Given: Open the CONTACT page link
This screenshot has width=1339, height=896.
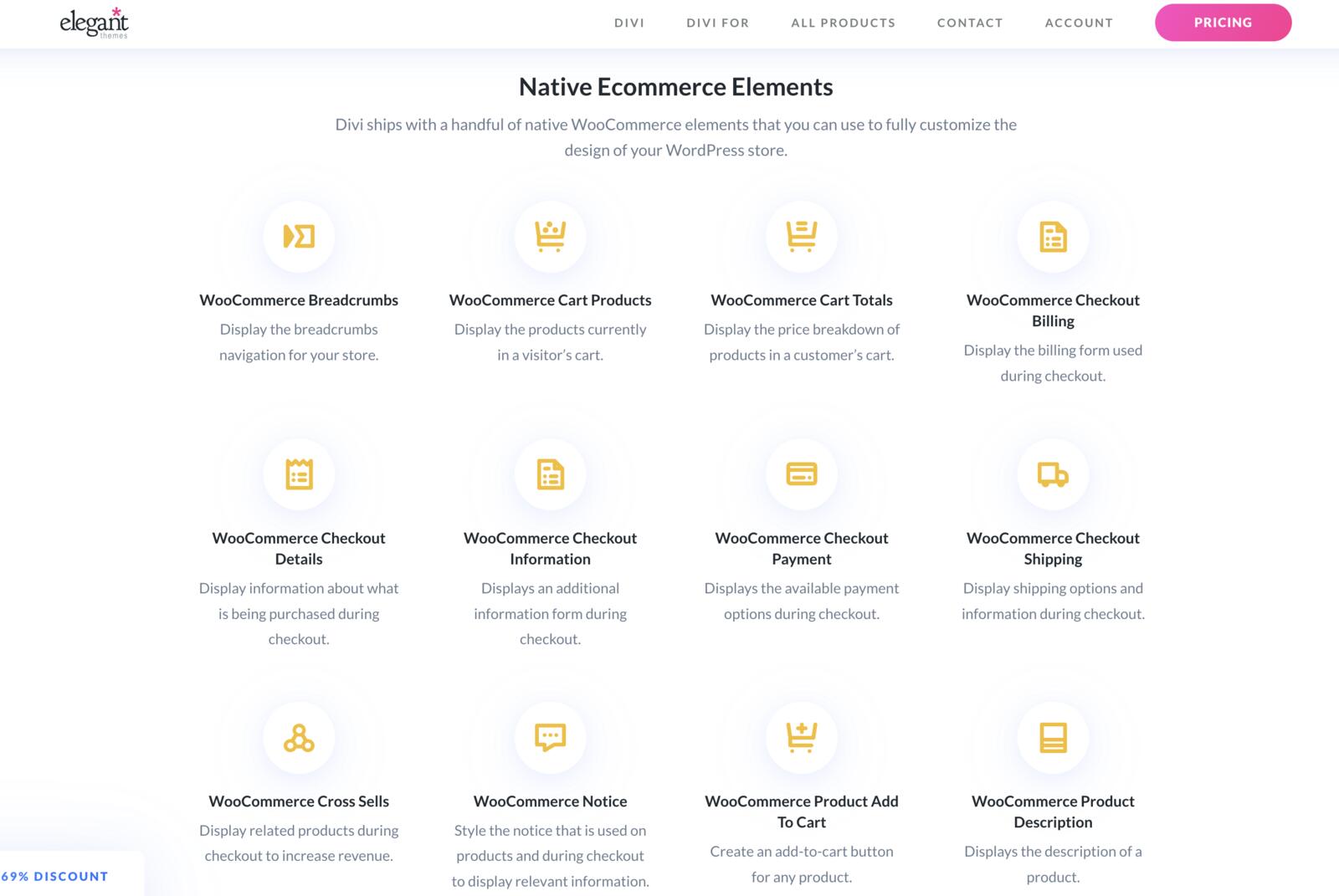Looking at the screenshot, I should tap(970, 23).
